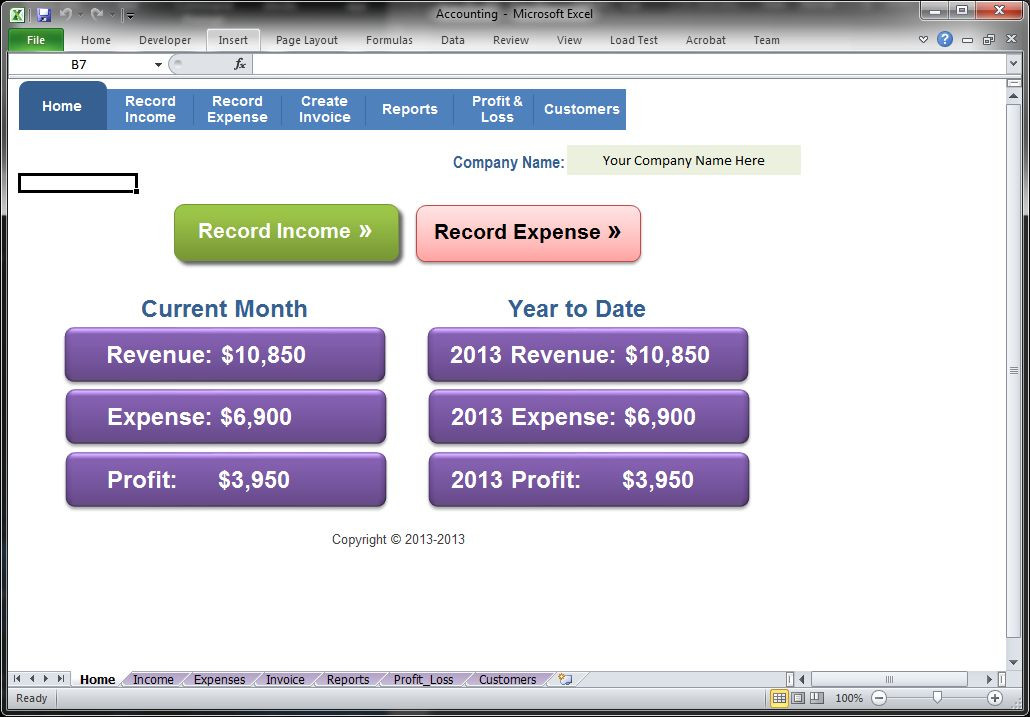Click the zoom in plus button
Screen dimensions: 1030x717
(x=995, y=698)
